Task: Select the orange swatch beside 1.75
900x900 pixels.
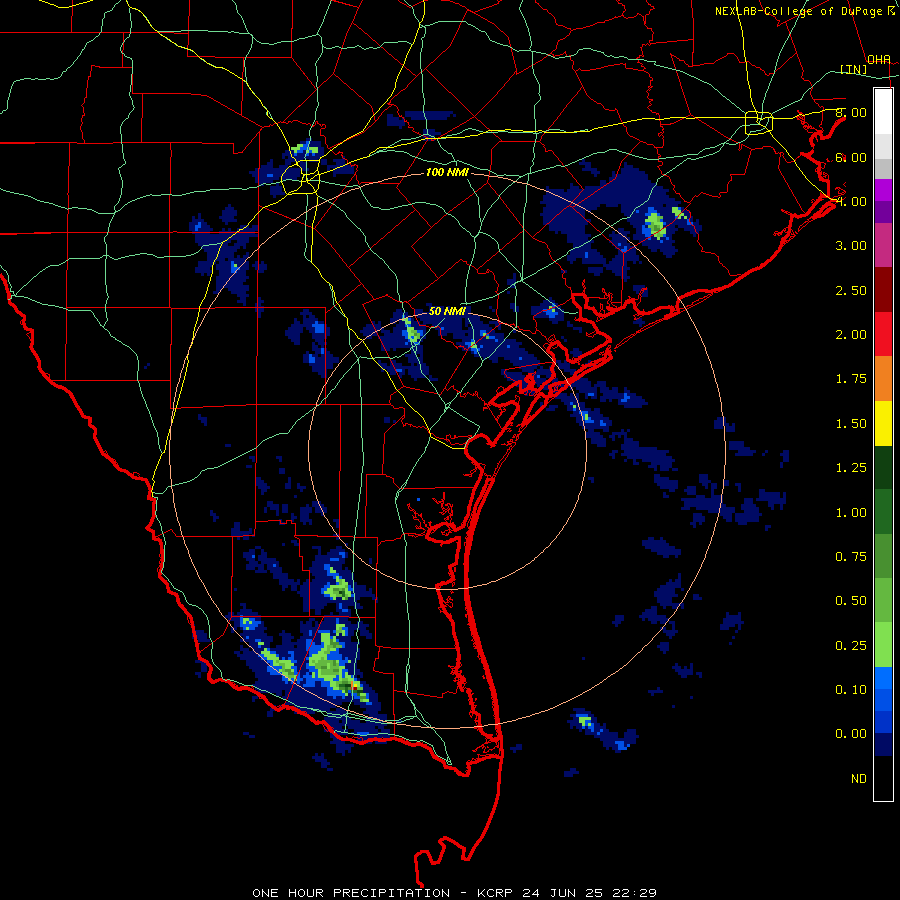Action: click(x=883, y=378)
